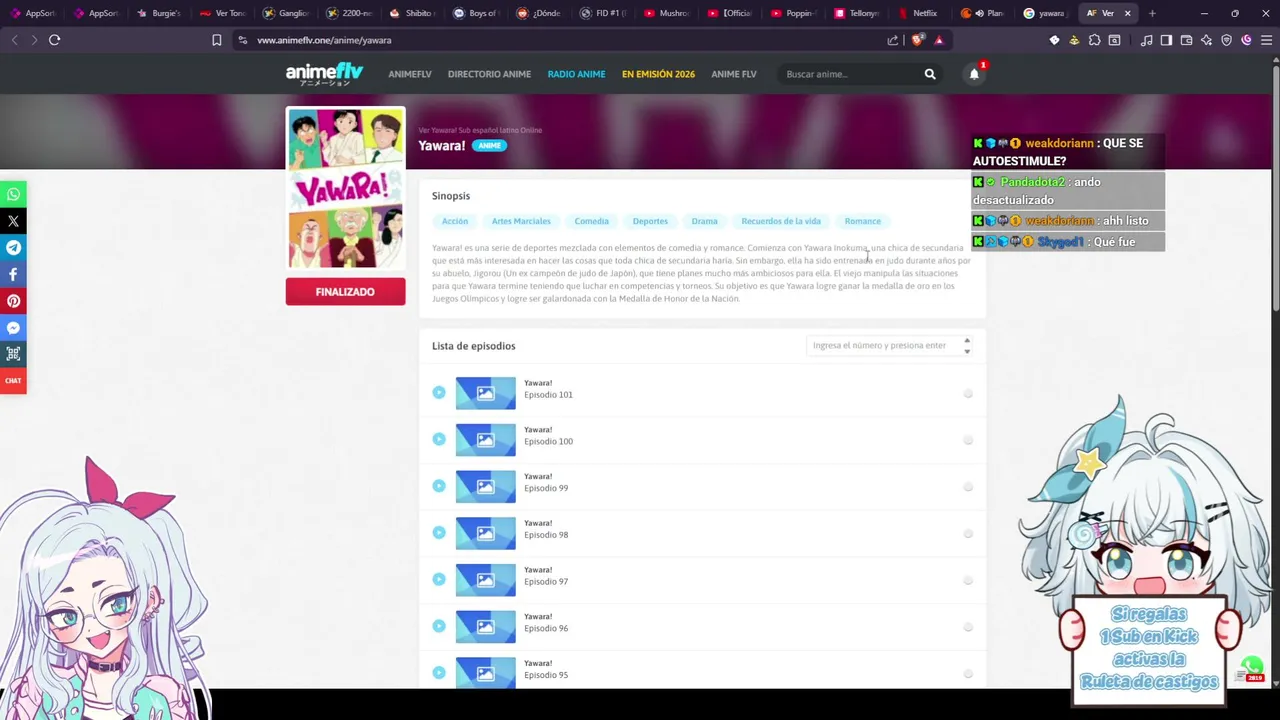Select the Artes Marciales genre tag
The height and width of the screenshot is (720, 1280).
tap(521, 221)
